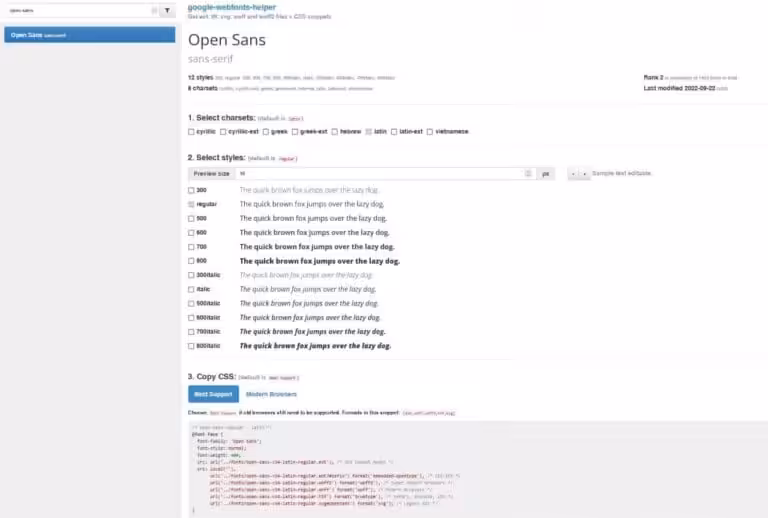
Task: Click the 800italic sample sentence
Action: (315, 346)
